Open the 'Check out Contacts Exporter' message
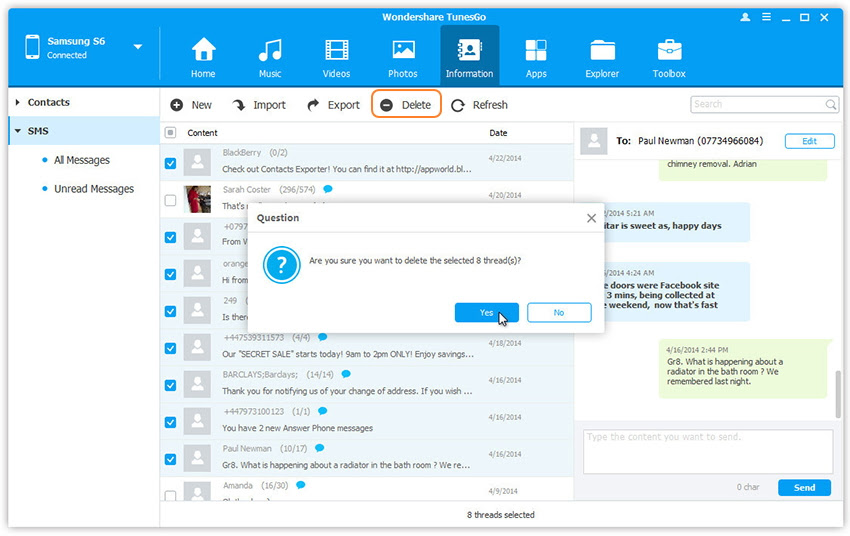The image size is (850, 536). point(347,169)
